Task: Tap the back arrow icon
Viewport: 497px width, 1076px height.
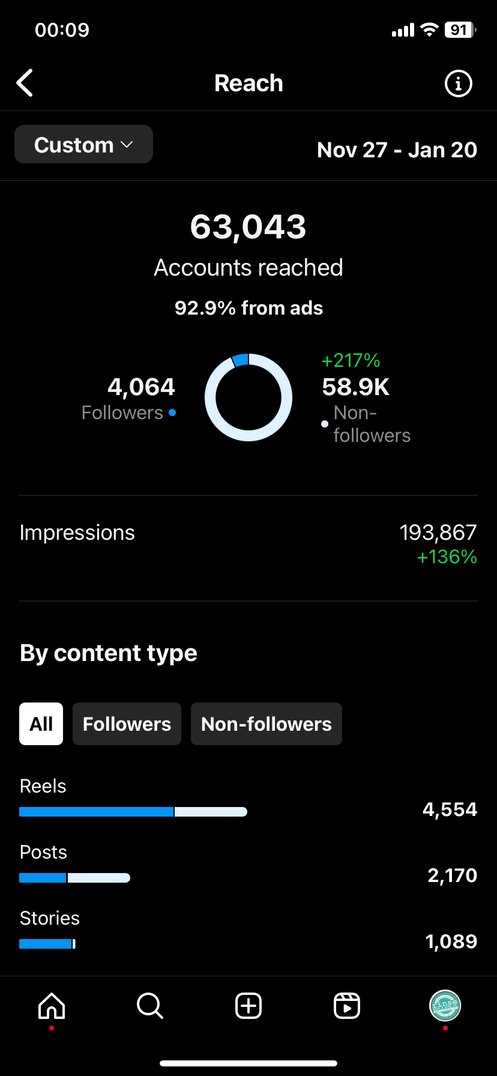Action: (25, 83)
